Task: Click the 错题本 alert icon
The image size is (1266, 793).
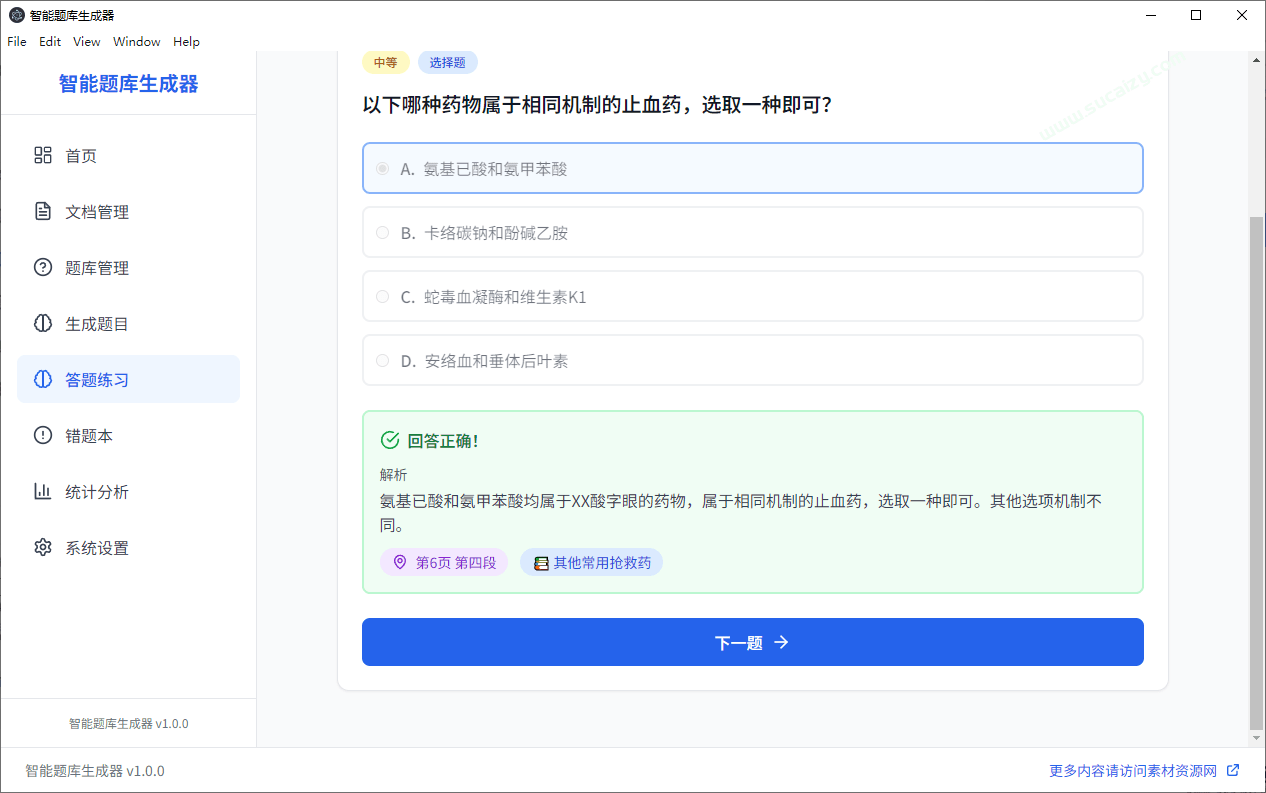Action: 43,435
